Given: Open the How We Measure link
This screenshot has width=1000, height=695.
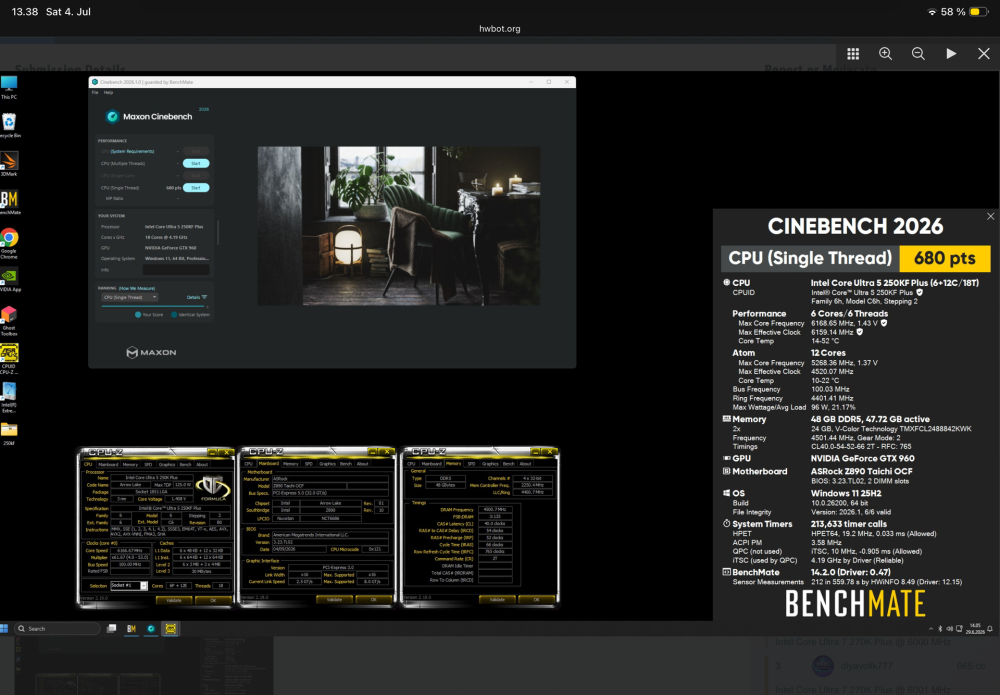Looking at the screenshot, I should tap(136, 288).
